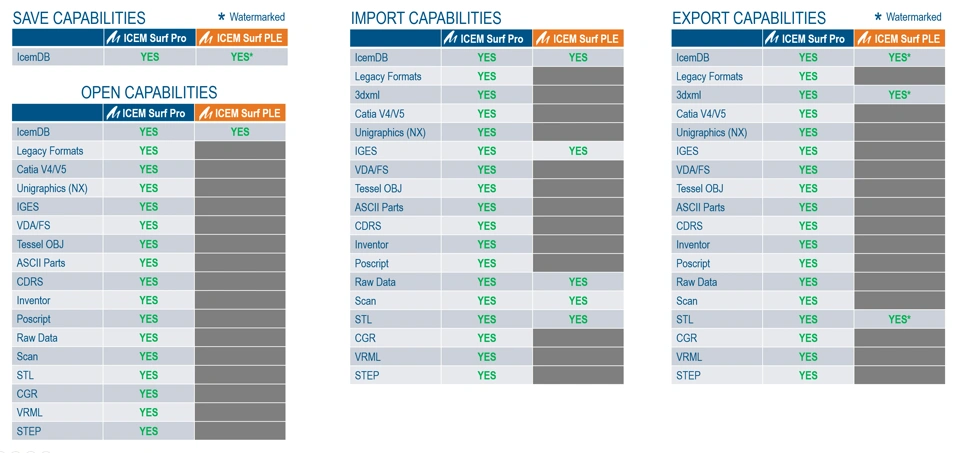Click the STEP row label in Open Capabilities table
960x453 pixels.
(29, 431)
